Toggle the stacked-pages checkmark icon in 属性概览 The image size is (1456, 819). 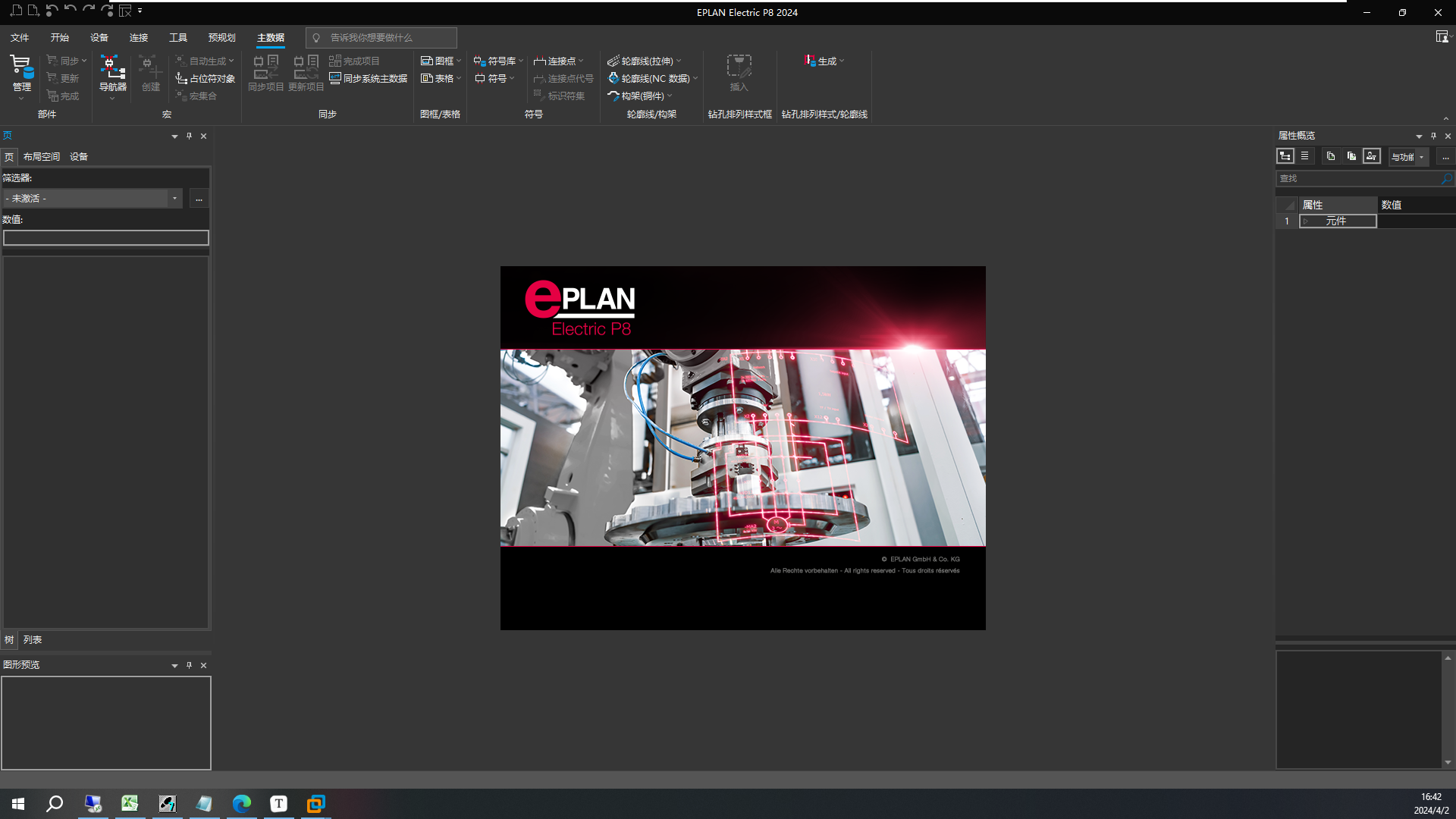coord(1351,156)
